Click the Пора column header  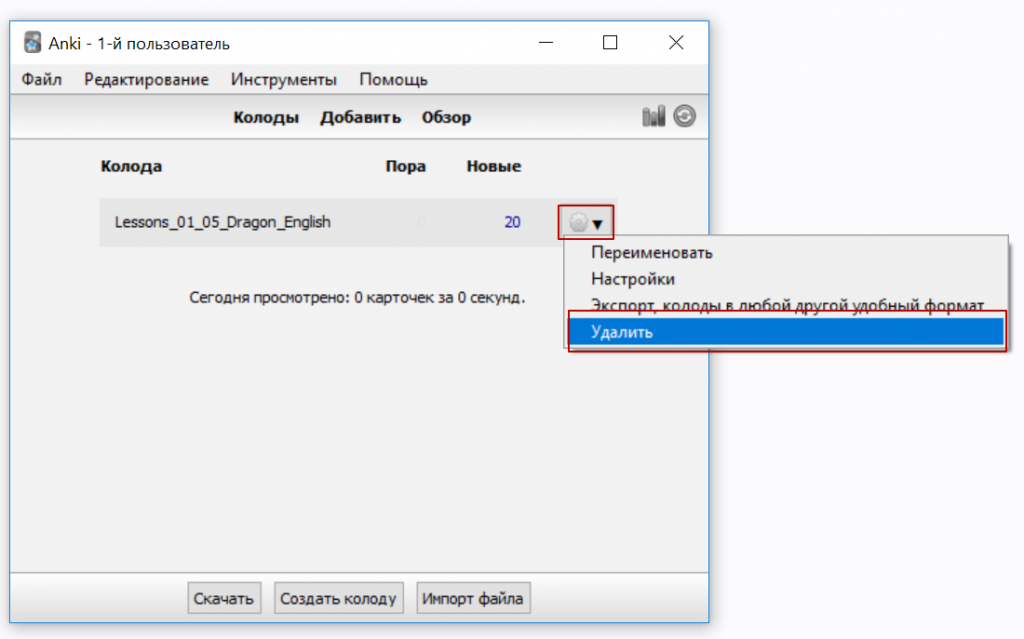tap(406, 166)
